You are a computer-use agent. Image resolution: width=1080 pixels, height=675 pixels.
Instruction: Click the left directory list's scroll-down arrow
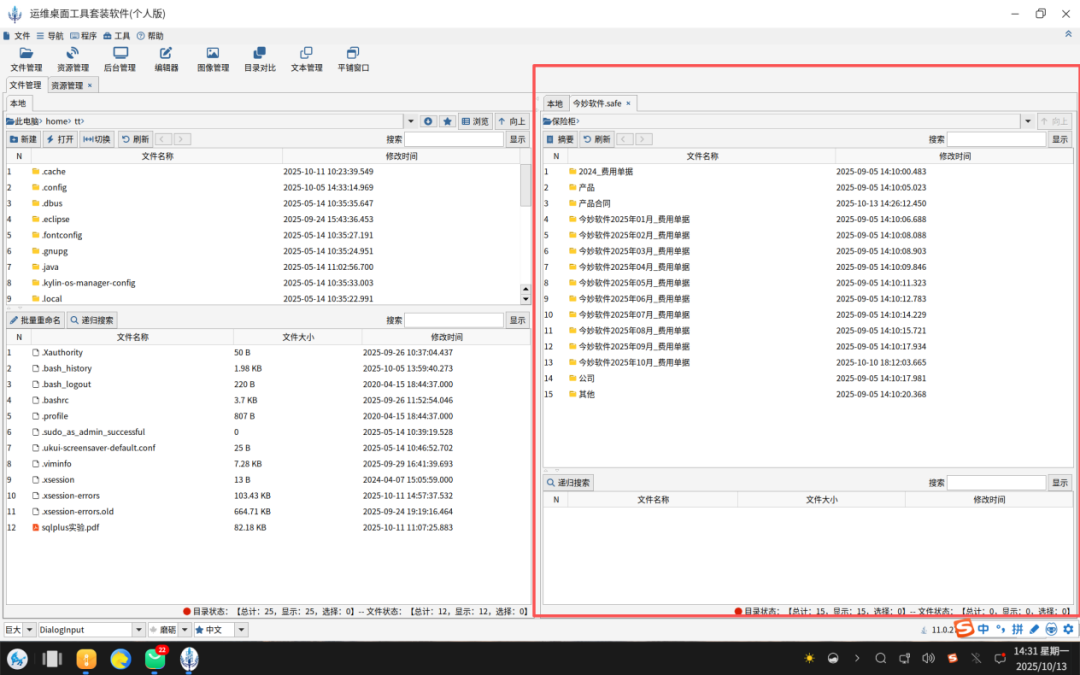526,299
